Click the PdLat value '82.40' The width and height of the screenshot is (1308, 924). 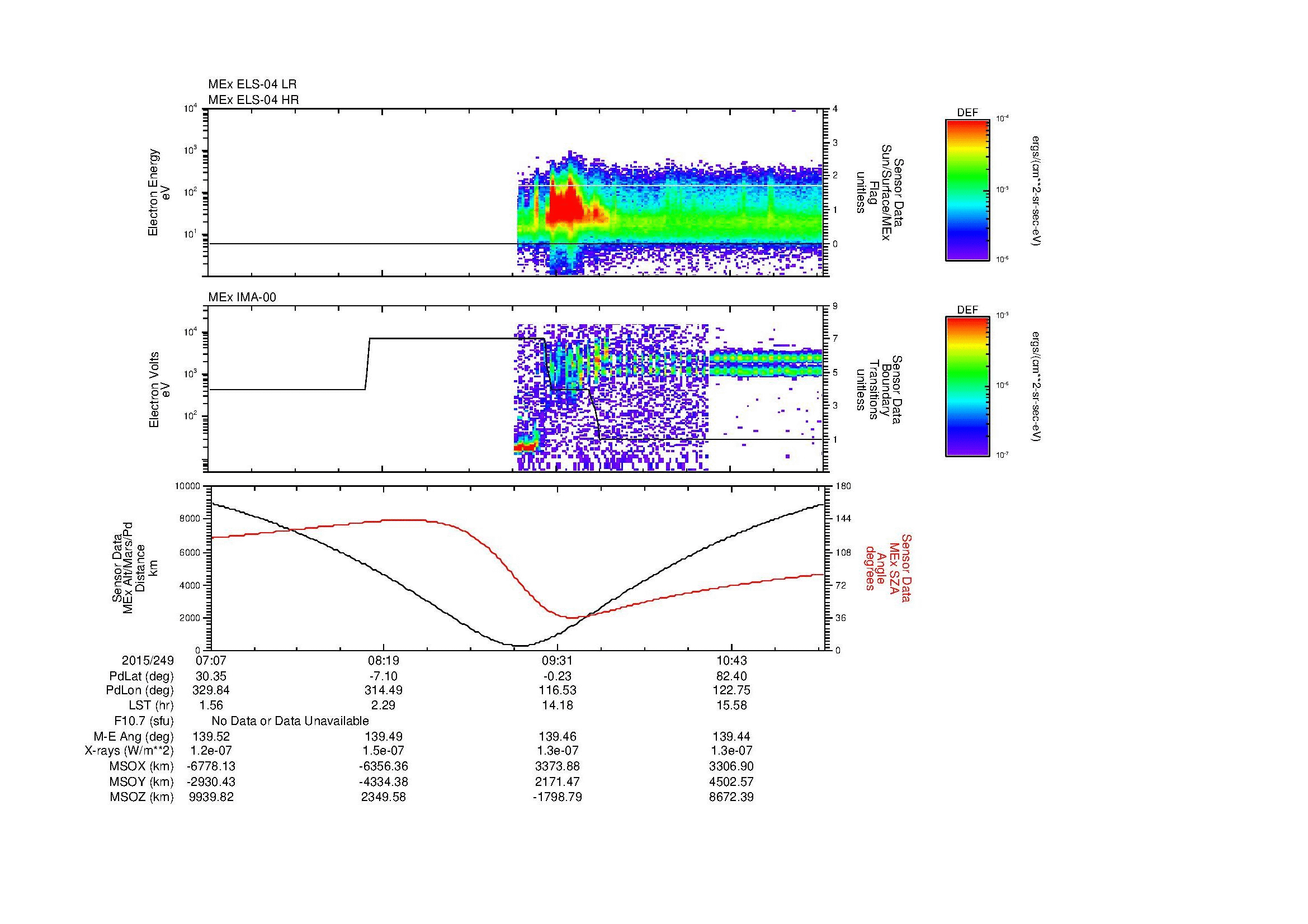pos(731,676)
